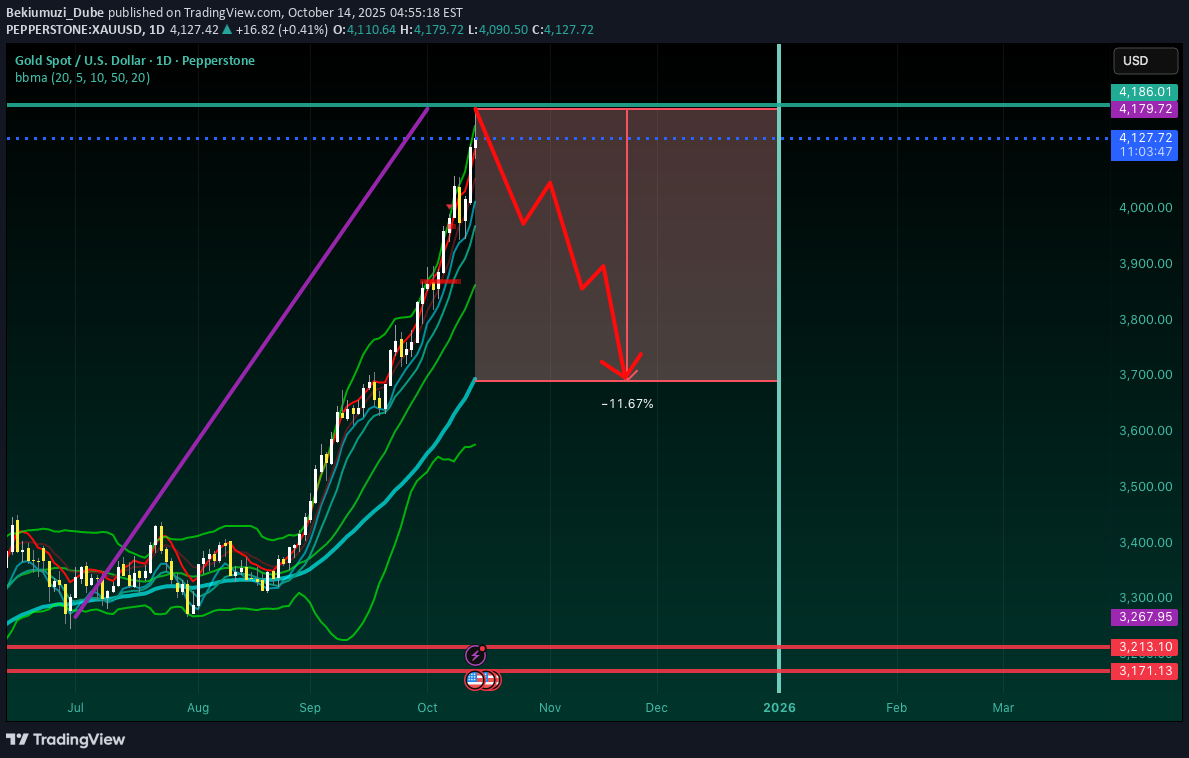1189x758 pixels.
Task: Click the Bekiumuzi_Dube author name
Action: coord(53,13)
